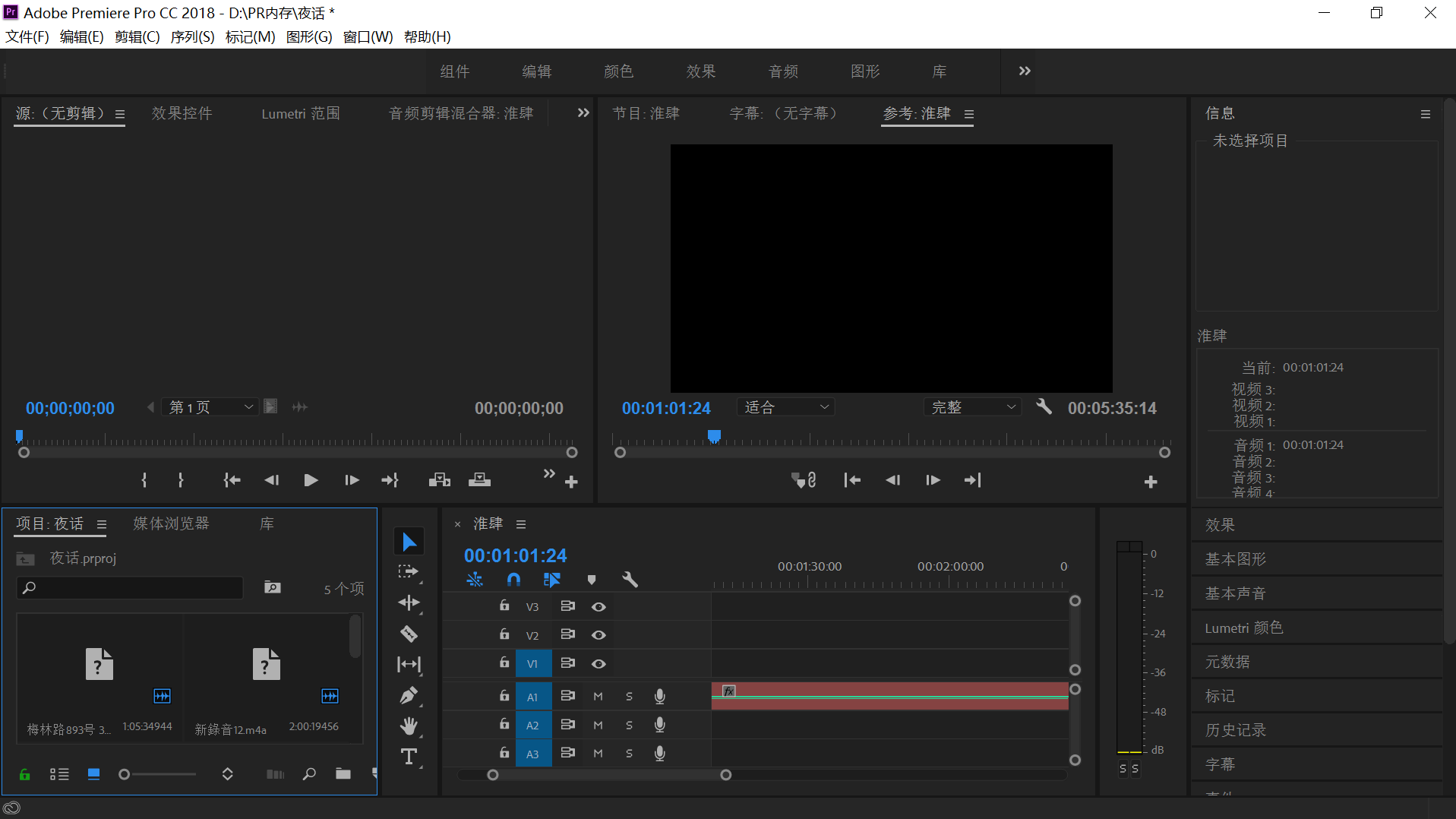Go to In point in reference monitor

click(852, 480)
